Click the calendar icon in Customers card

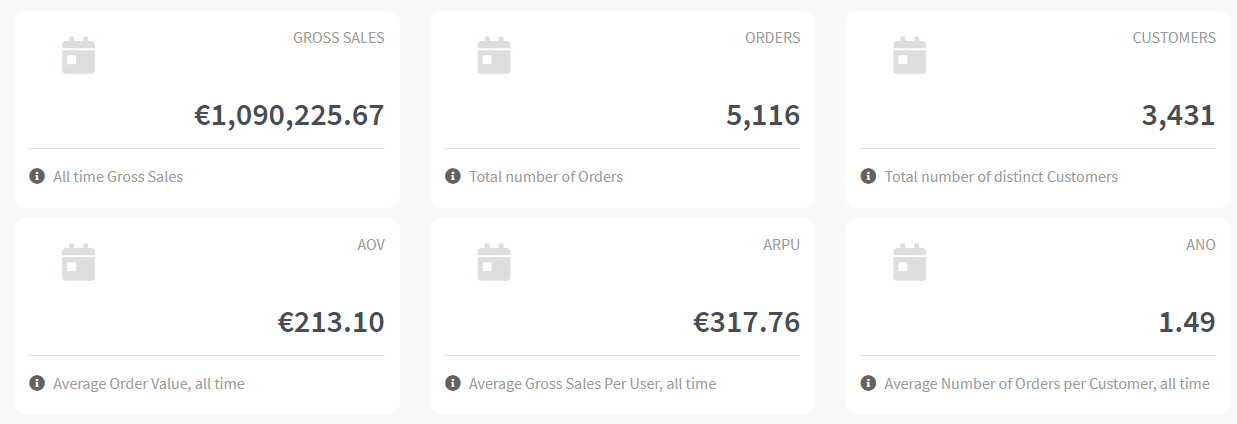pos(909,55)
